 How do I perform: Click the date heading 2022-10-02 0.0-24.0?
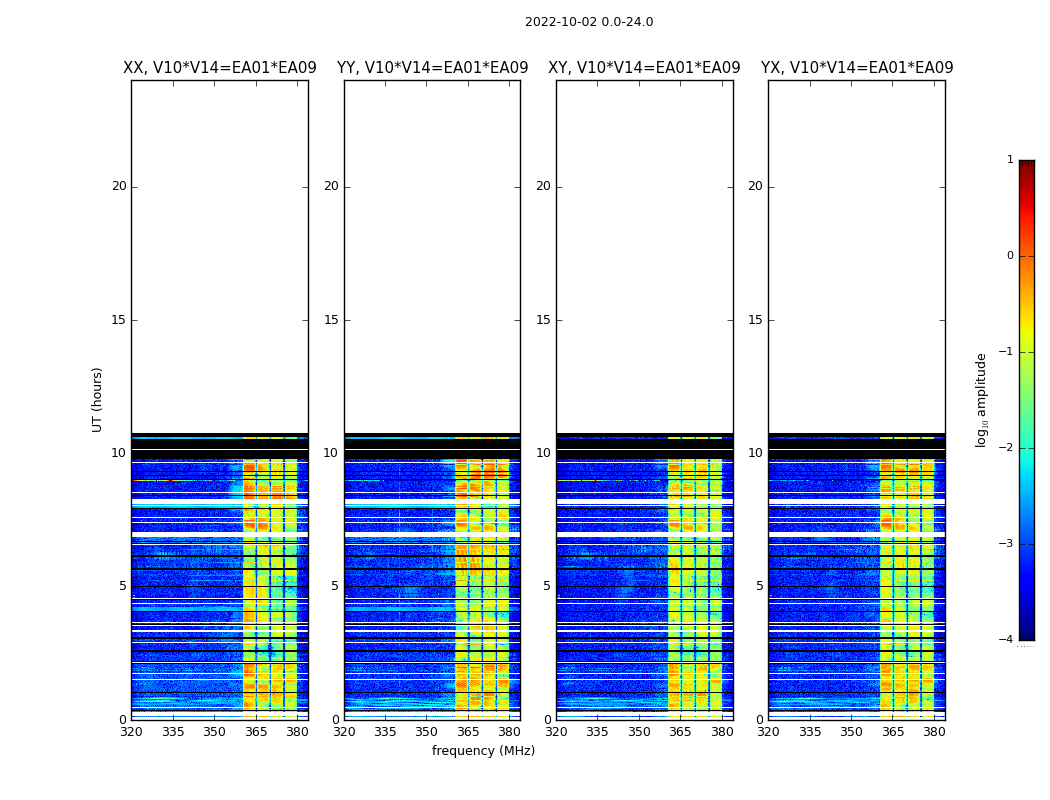click(588, 22)
